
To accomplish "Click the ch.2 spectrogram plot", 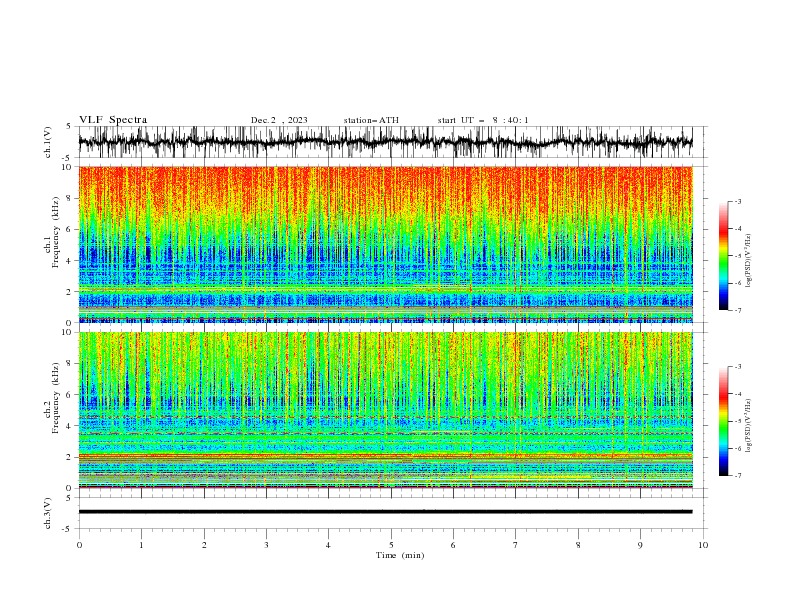I will 385,410.
